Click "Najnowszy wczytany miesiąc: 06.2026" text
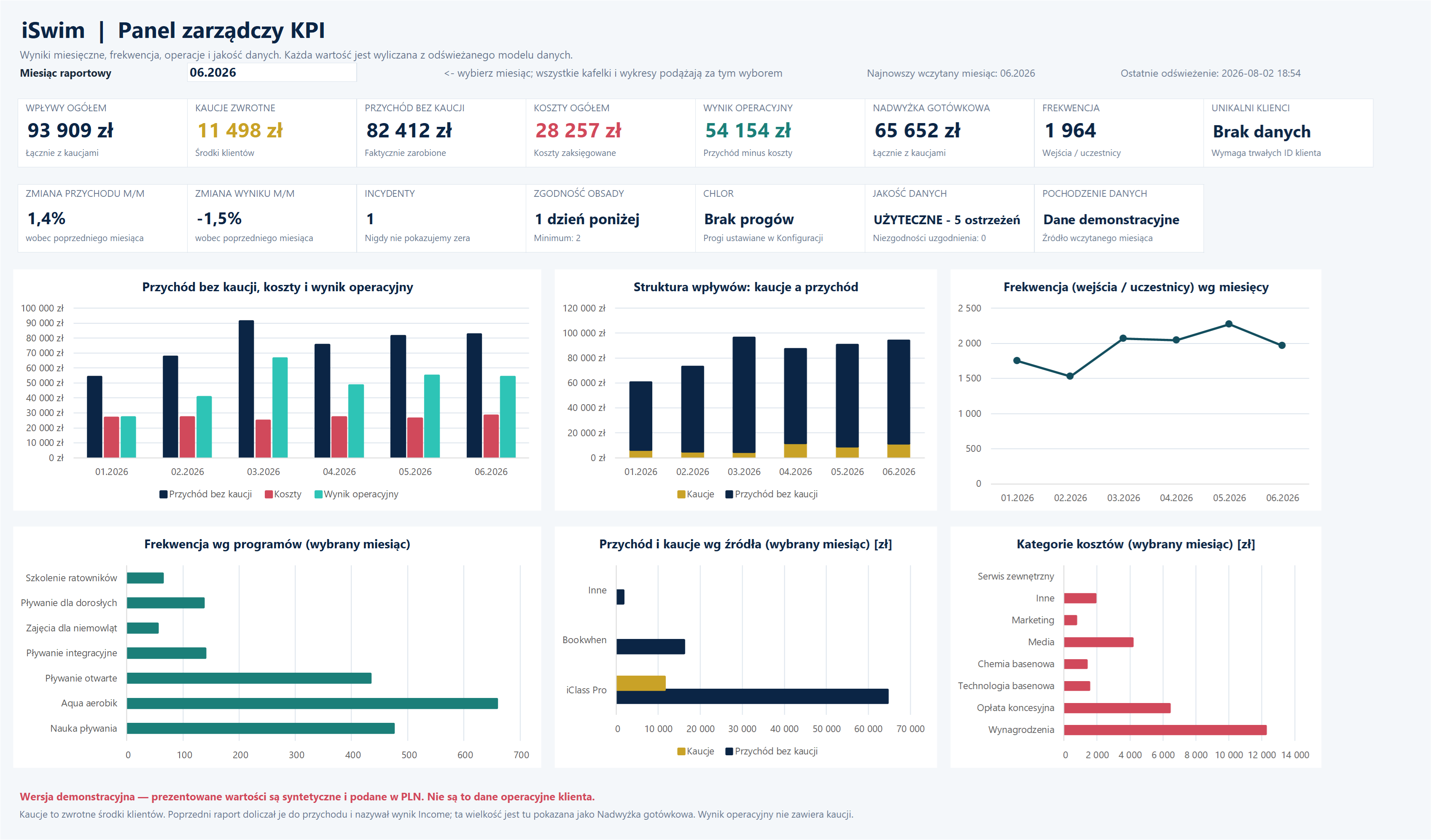1431x840 pixels. [x=951, y=73]
